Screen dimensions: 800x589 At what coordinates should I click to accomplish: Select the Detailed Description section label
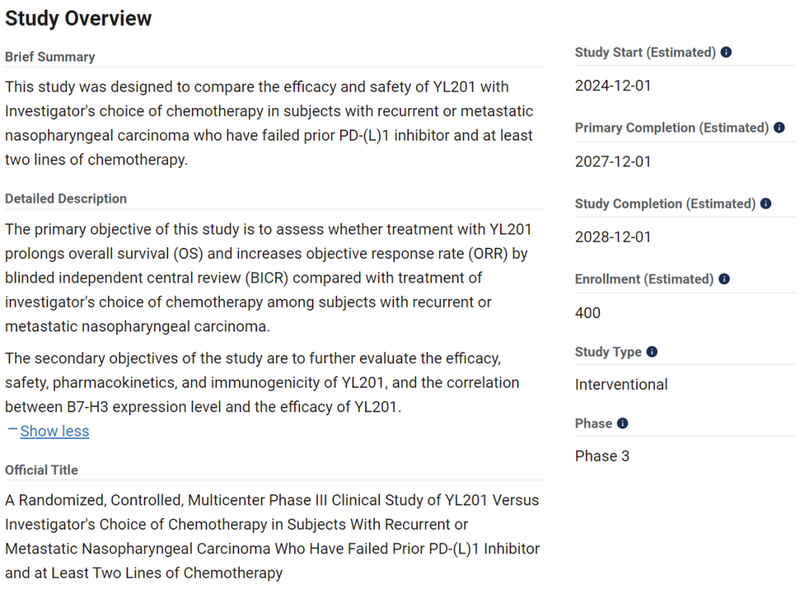click(66, 199)
